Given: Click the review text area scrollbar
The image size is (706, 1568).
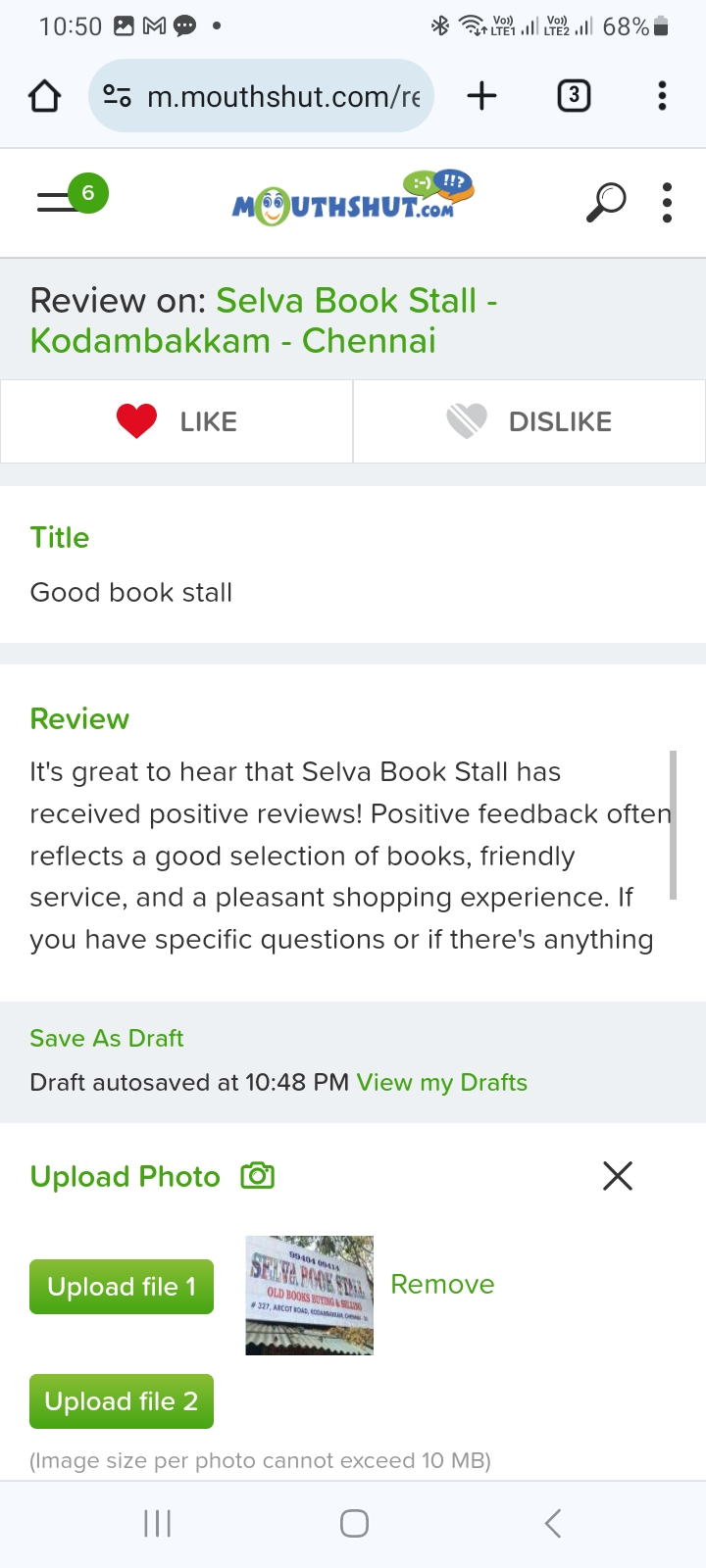Looking at the screenshot, I should [x=674, y=825].
